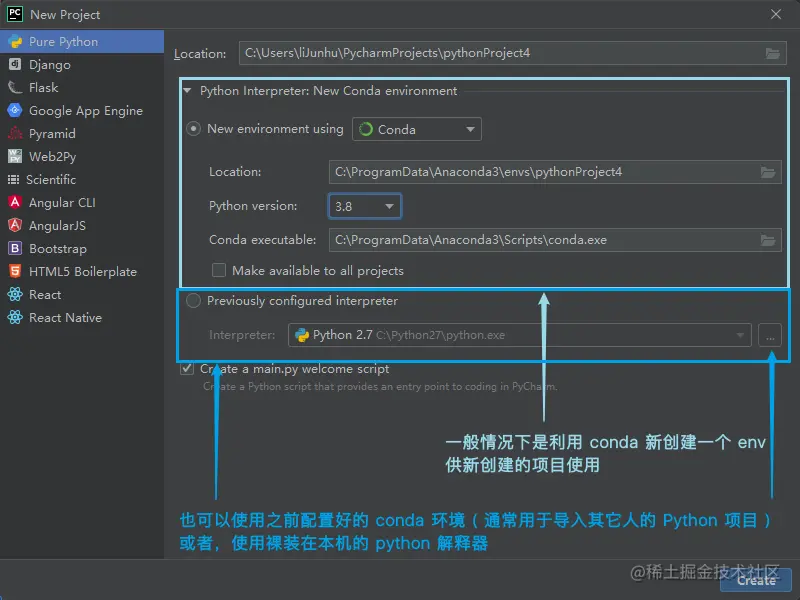Viewport: 800px width, 600px height.
Task: Select Previously configured interpreter radio button
Action: coord(193,301)
